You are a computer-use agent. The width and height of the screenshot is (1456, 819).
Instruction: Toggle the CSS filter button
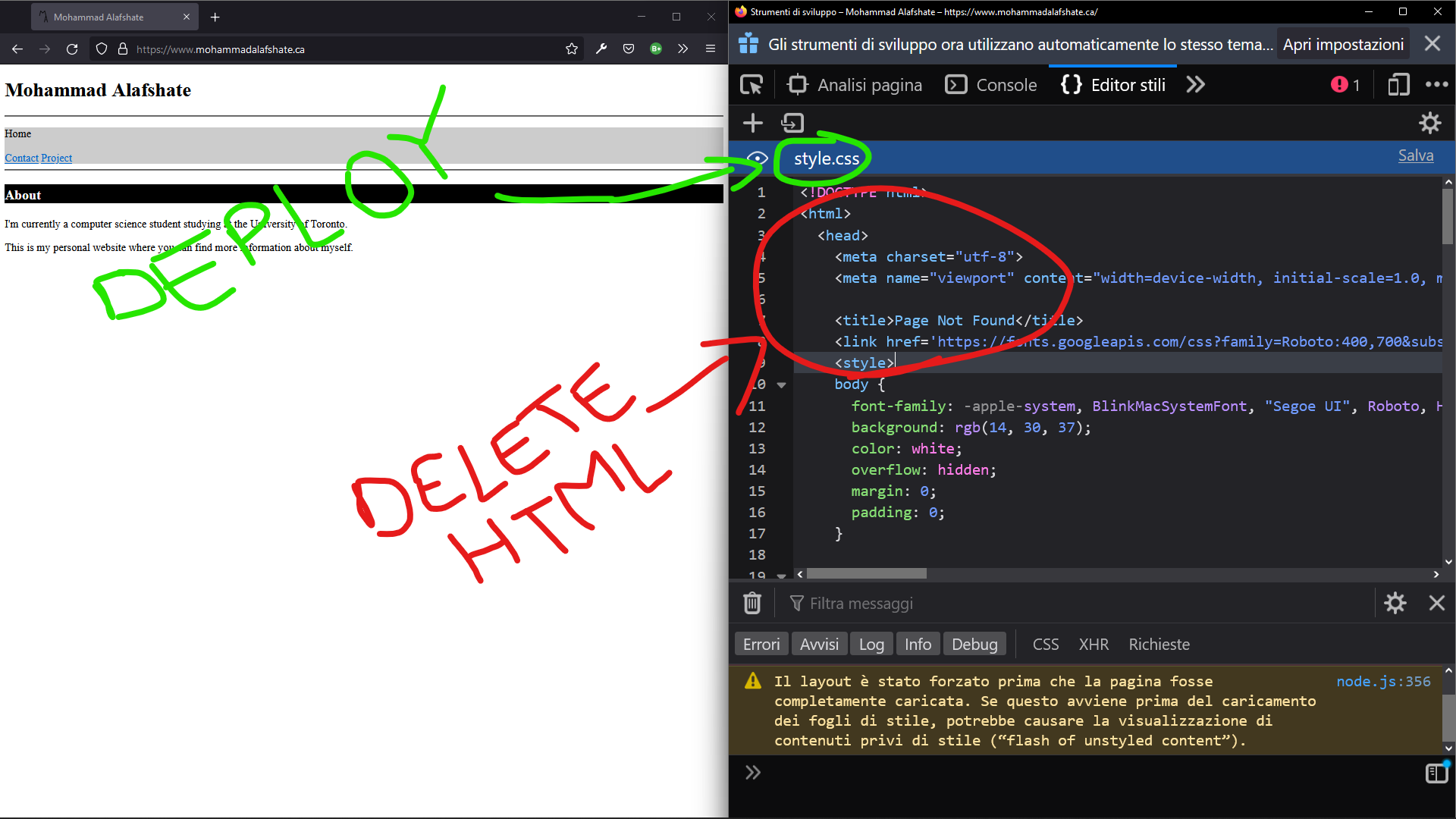click(1045, 644)
